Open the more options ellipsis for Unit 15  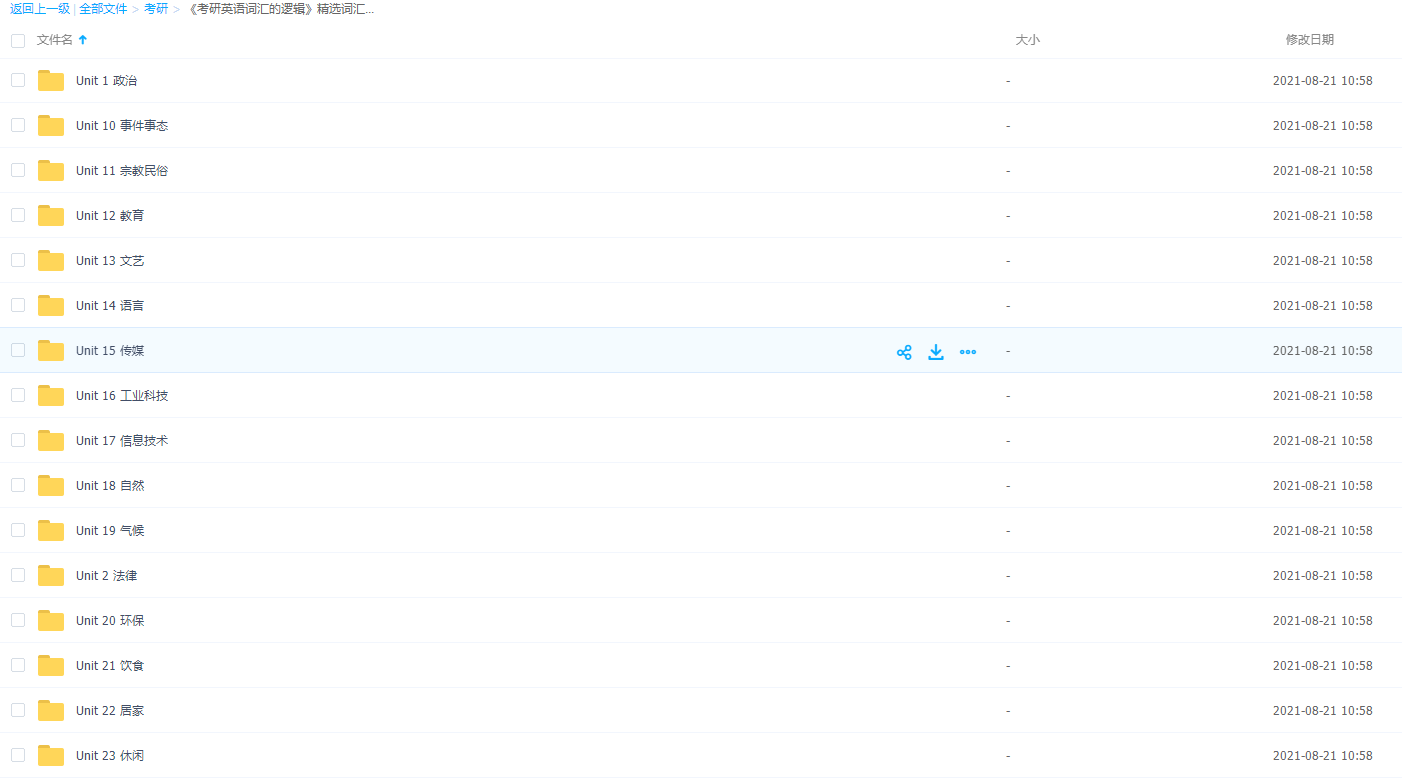[968, 352]
